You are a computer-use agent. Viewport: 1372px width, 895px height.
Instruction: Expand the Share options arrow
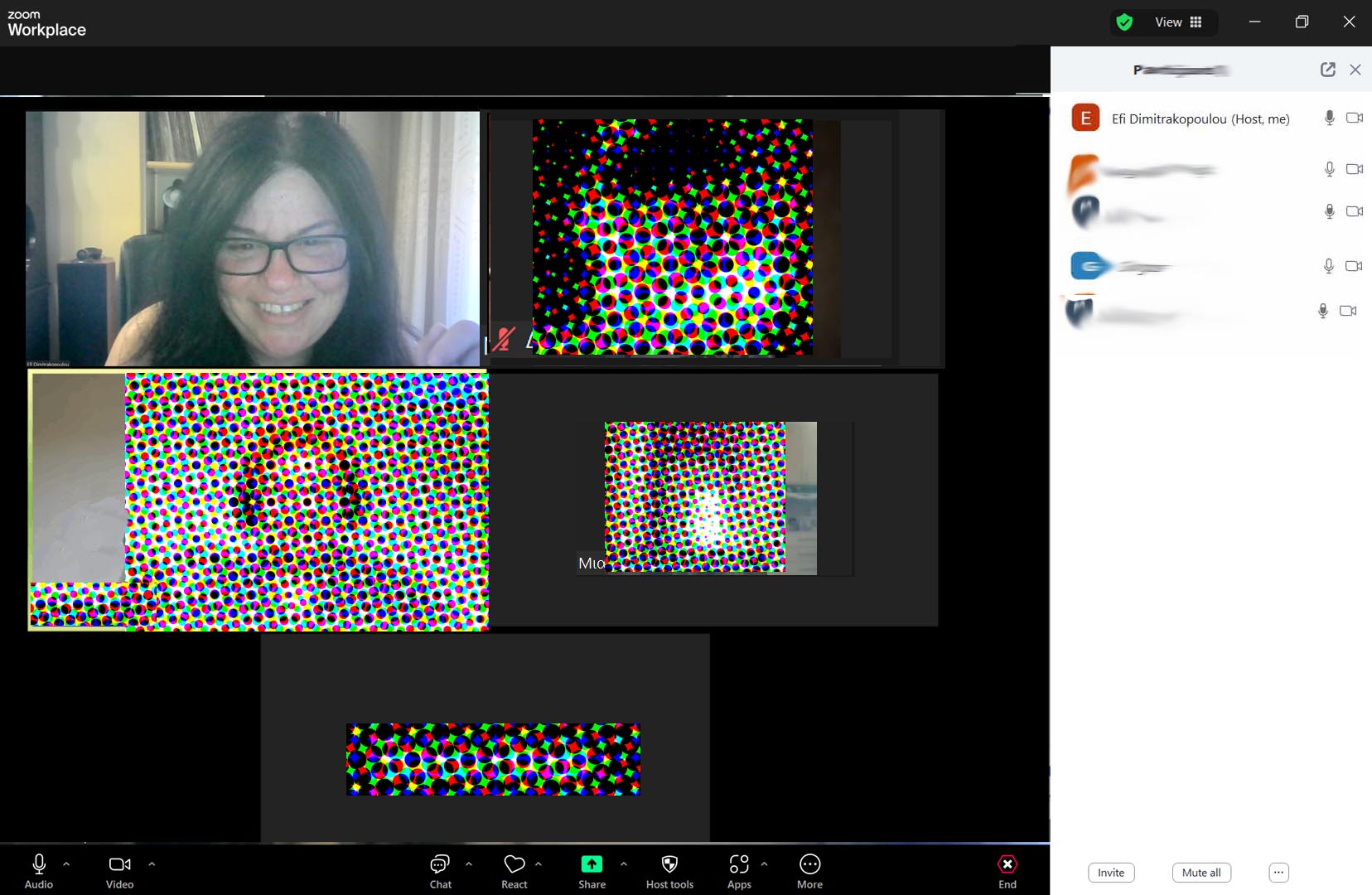click(624, 864)
